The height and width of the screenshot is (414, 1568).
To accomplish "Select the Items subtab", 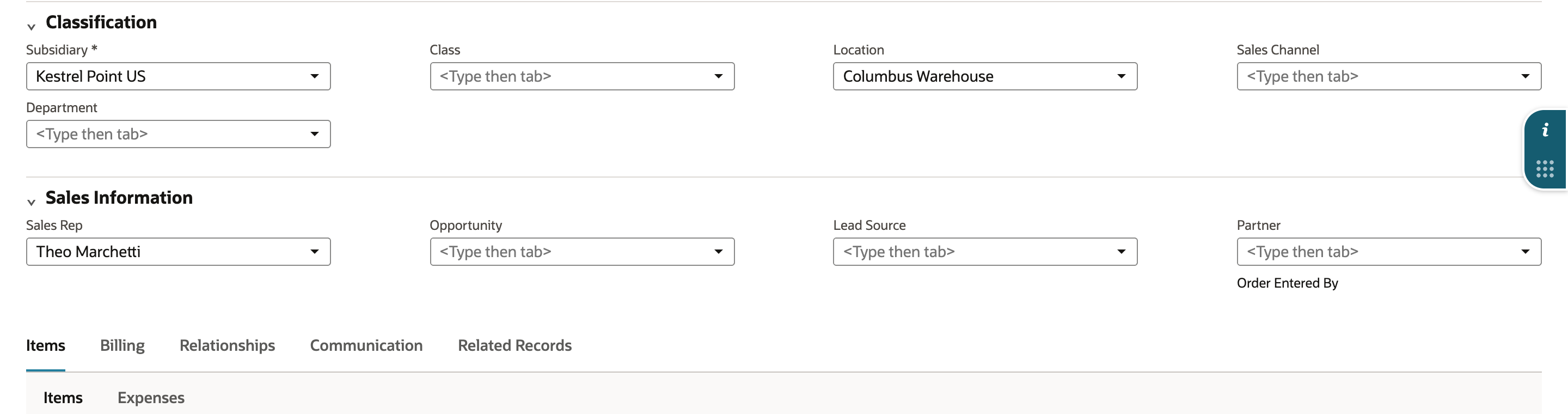I will [63, 398].
